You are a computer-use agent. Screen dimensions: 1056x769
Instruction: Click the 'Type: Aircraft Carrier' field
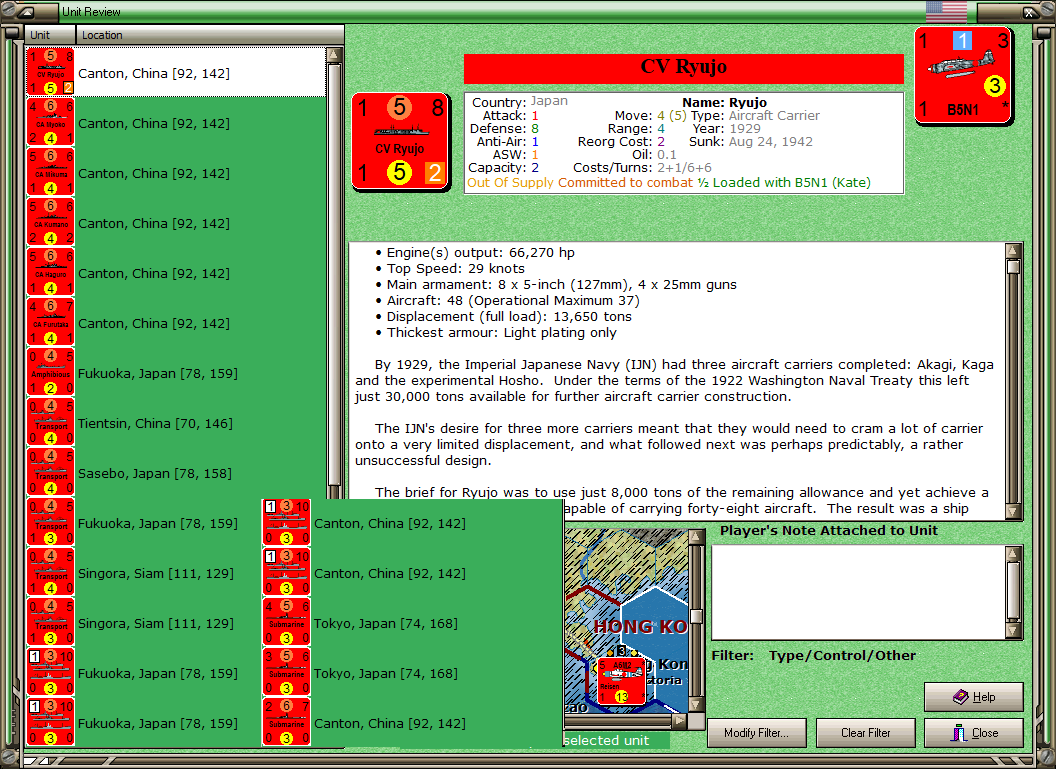click(755, 115)
